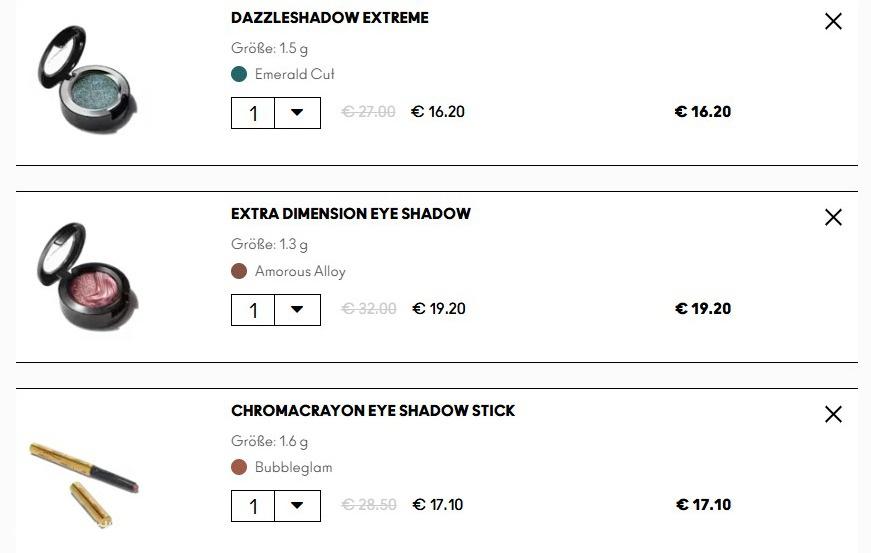Screen dimensions: 871x553
Task: Open quantity dropdown arrow for Dazzleshadow Extreme
Action: click(x=297, y=113)
